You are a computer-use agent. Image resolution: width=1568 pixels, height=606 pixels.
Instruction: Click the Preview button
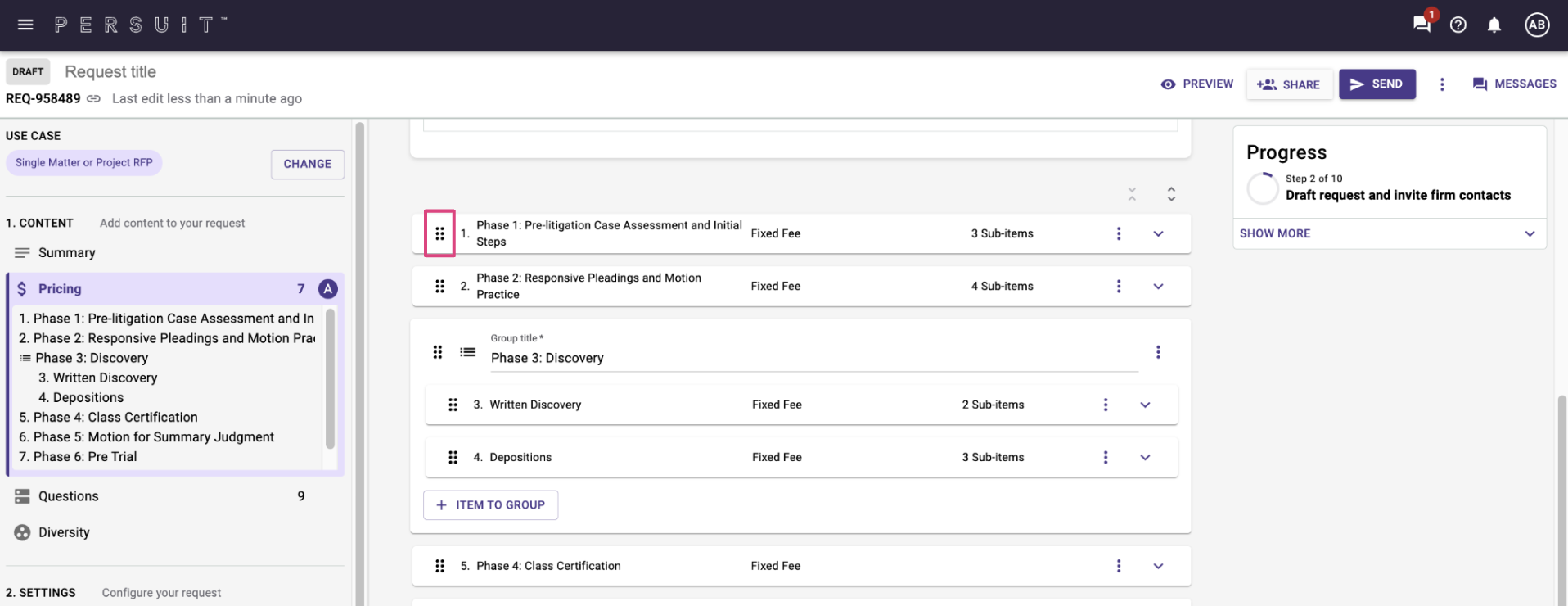(x=1196, y=84)
